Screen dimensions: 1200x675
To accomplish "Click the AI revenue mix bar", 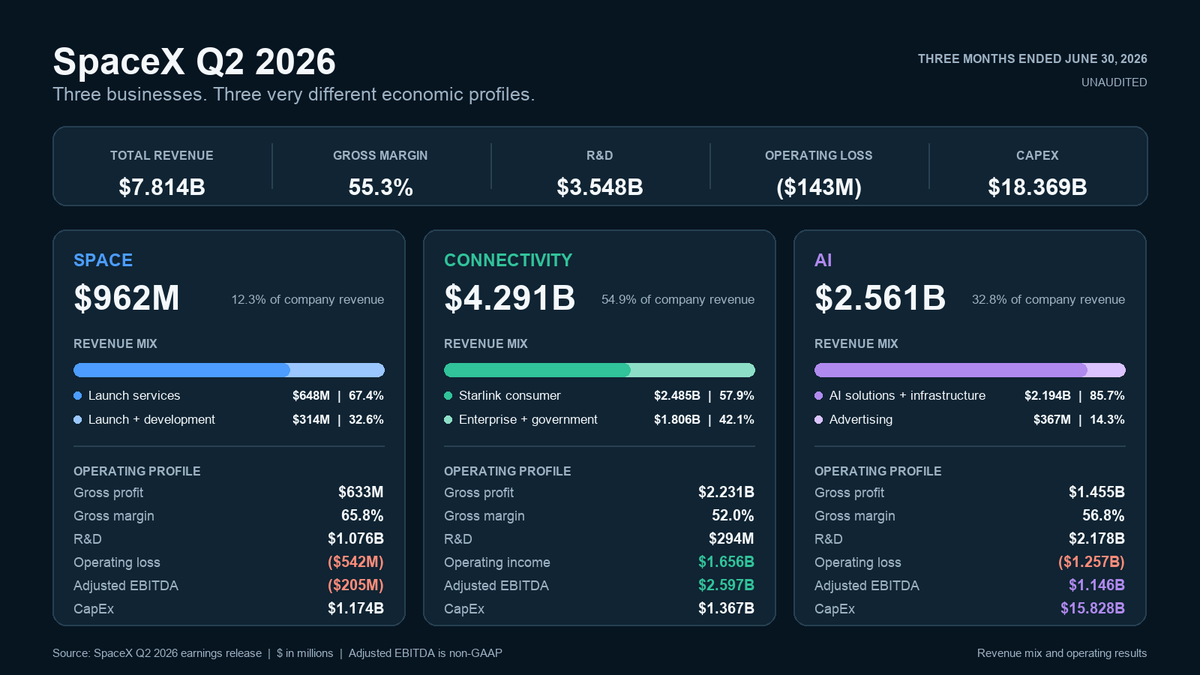I will click(x=970, y=370).
